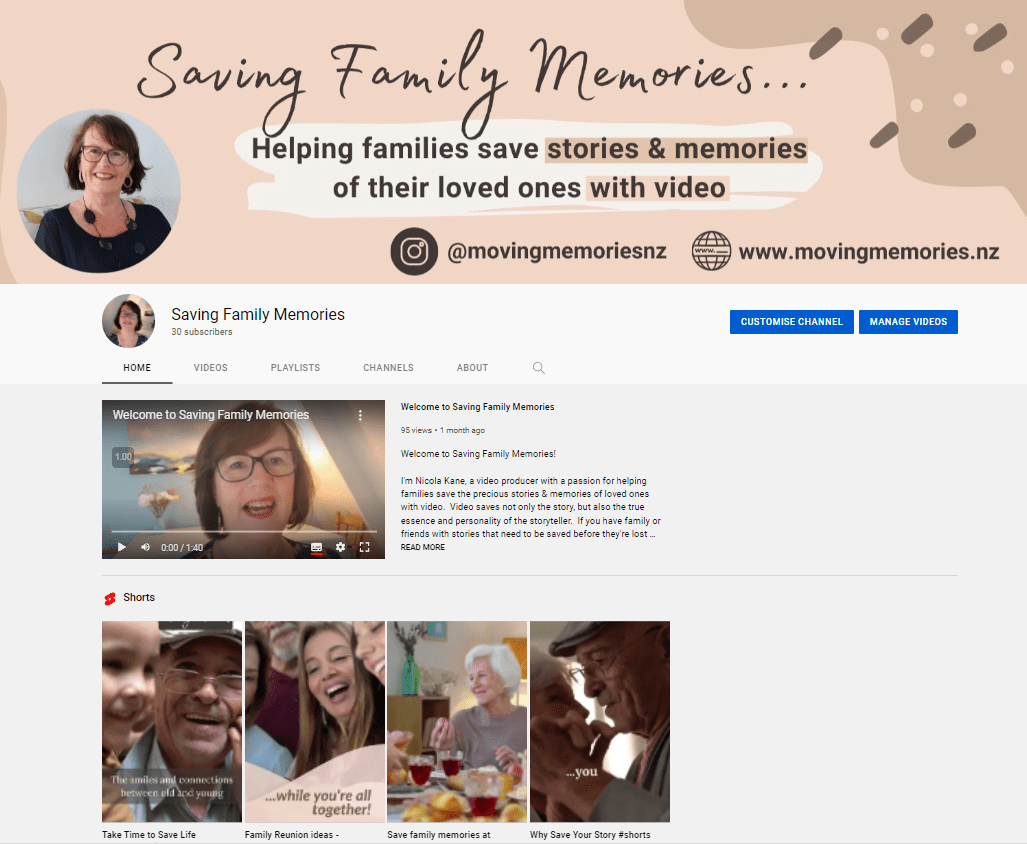Open the channel avatar picture

pos(128,321)
